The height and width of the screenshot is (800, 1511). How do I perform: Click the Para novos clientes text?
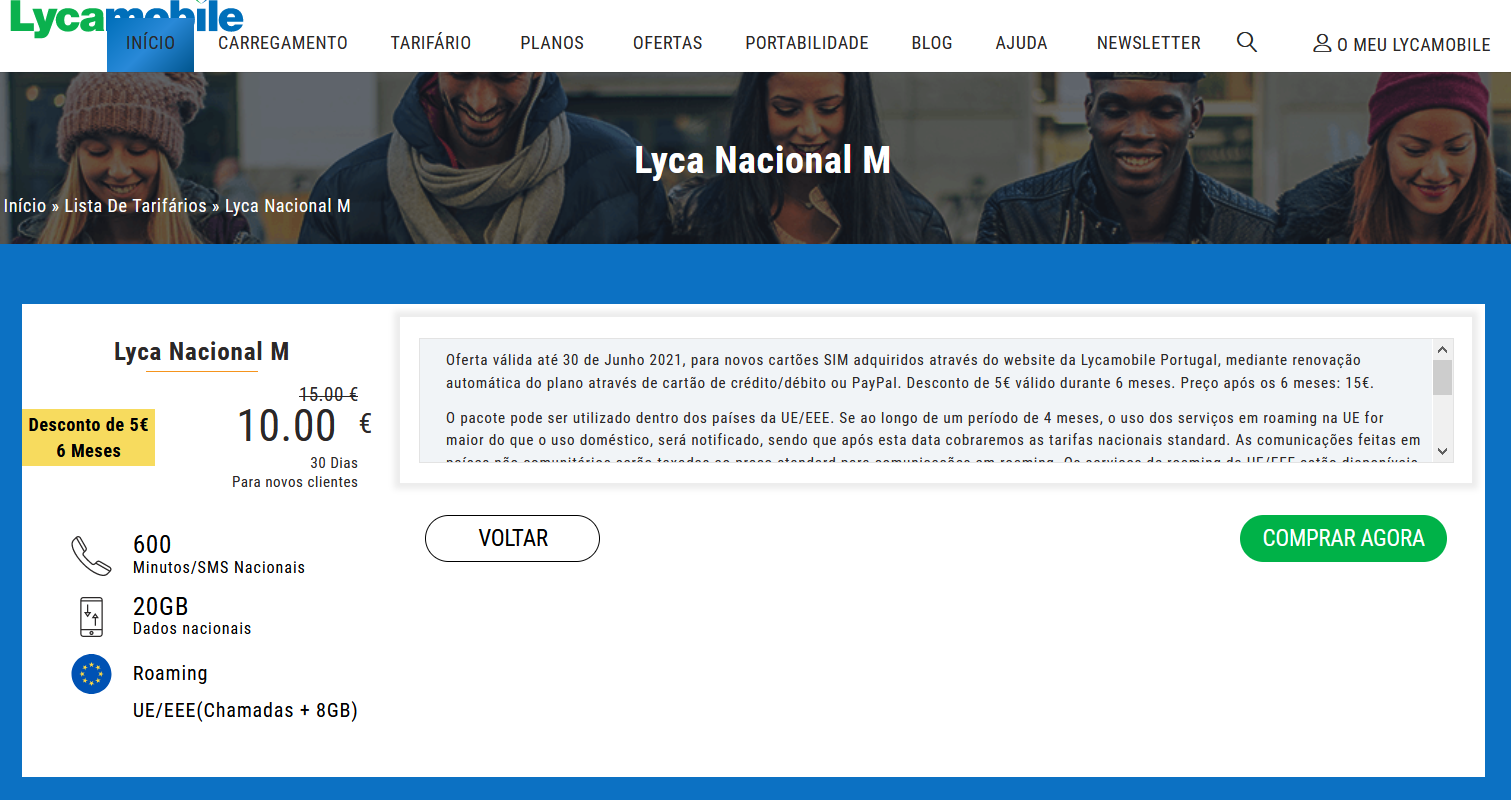[x=295, y=482]
